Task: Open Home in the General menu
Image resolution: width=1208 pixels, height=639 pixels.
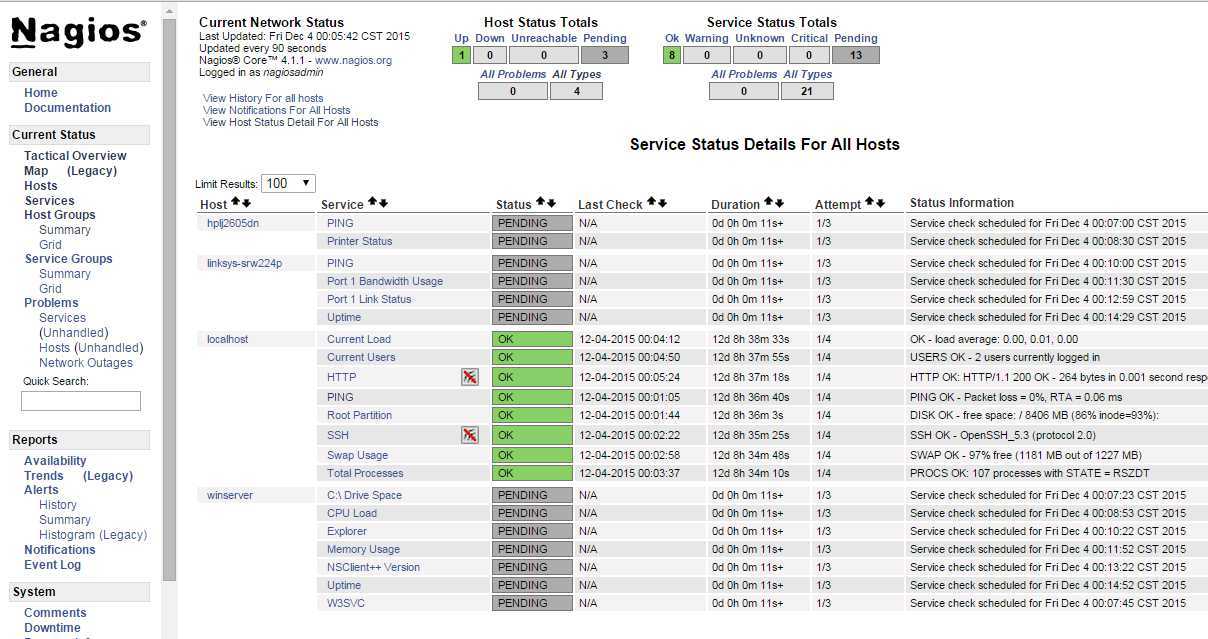Action: pos(41,93)
